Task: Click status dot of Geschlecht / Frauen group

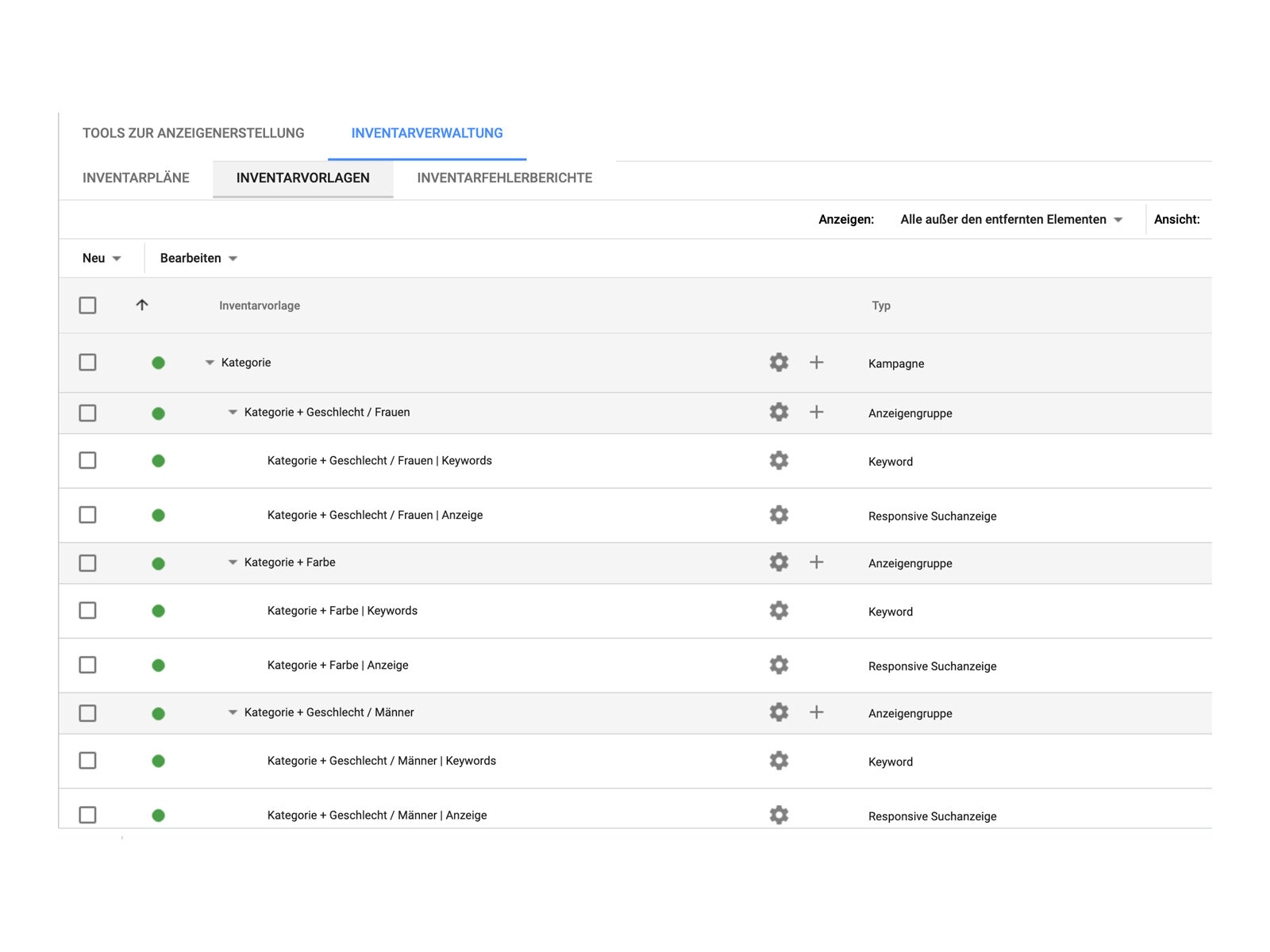Action: (159, 413)
